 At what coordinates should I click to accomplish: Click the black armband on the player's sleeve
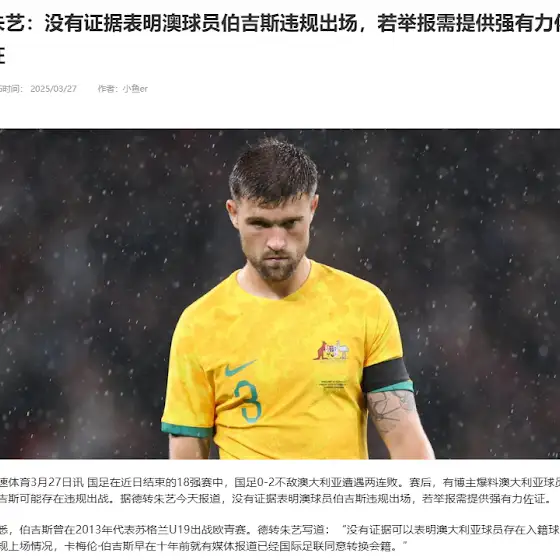pyautogui.click(x=386, y=375)
